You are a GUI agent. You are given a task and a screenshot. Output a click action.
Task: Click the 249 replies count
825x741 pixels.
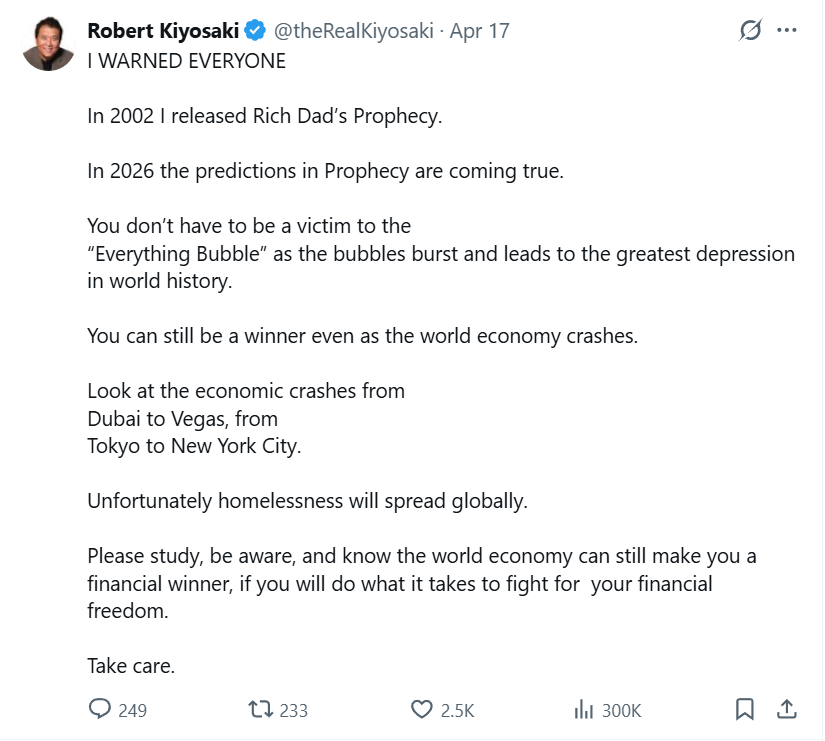[132, 711]
